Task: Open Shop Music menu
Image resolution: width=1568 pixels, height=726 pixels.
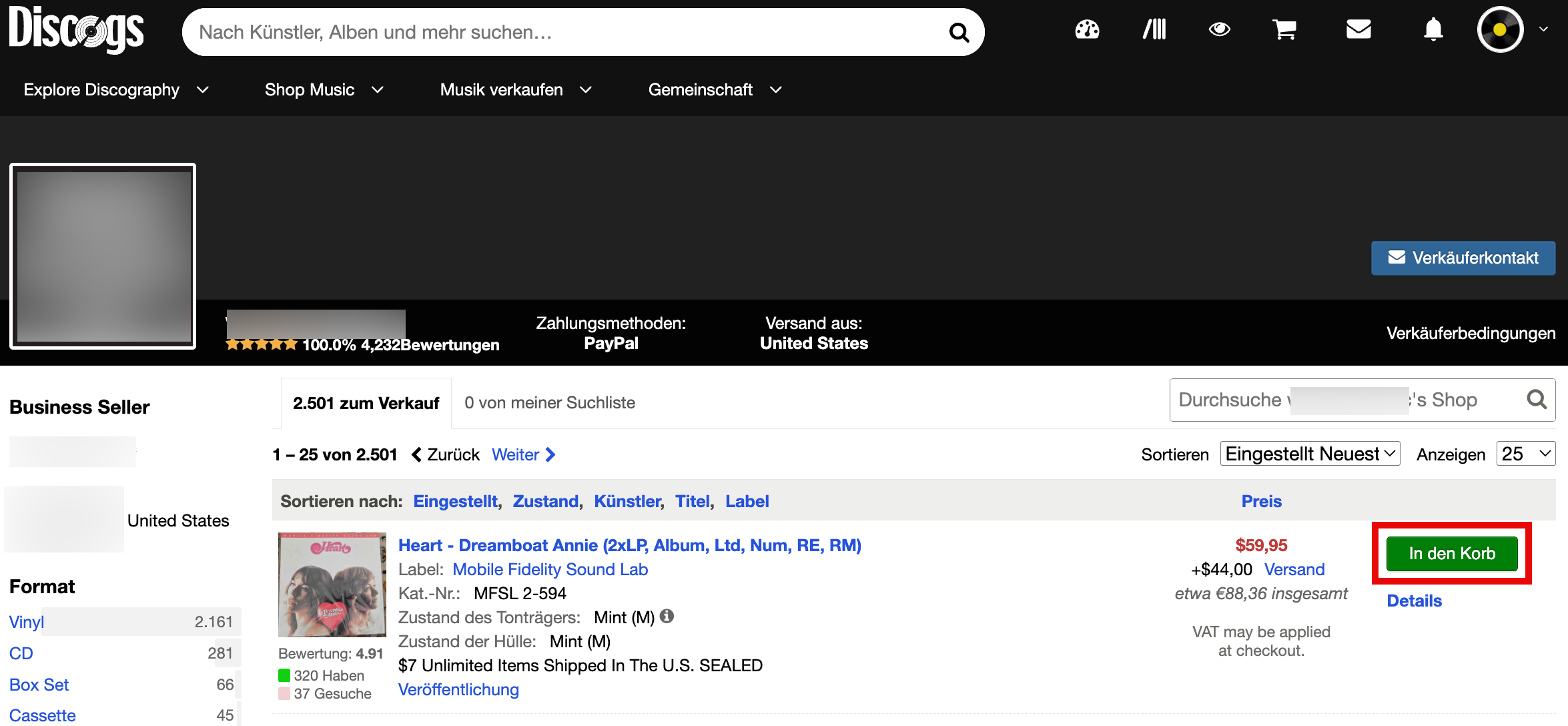Action: (x=324, y=89)
